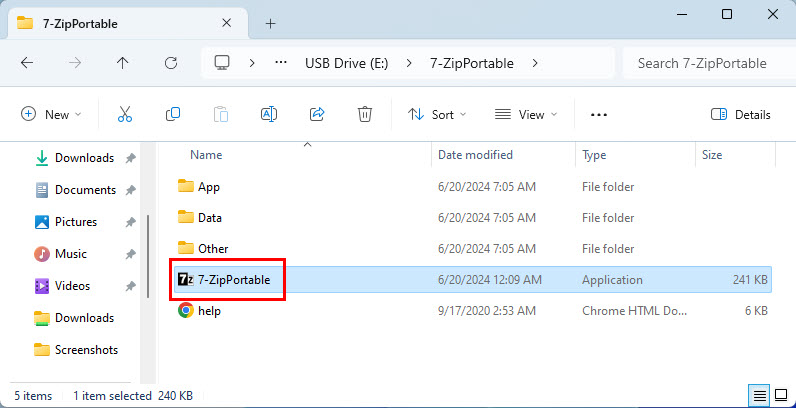Open a new tab with plus button
The height and width of the screenshot is (408, 796).
coord(270,23)
